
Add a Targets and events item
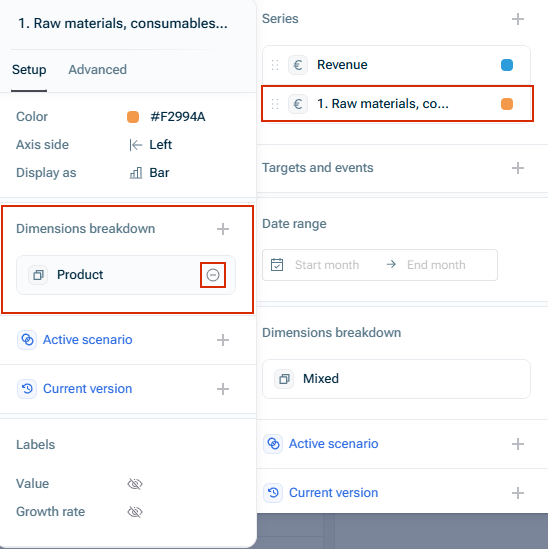[x=518, y=168]
